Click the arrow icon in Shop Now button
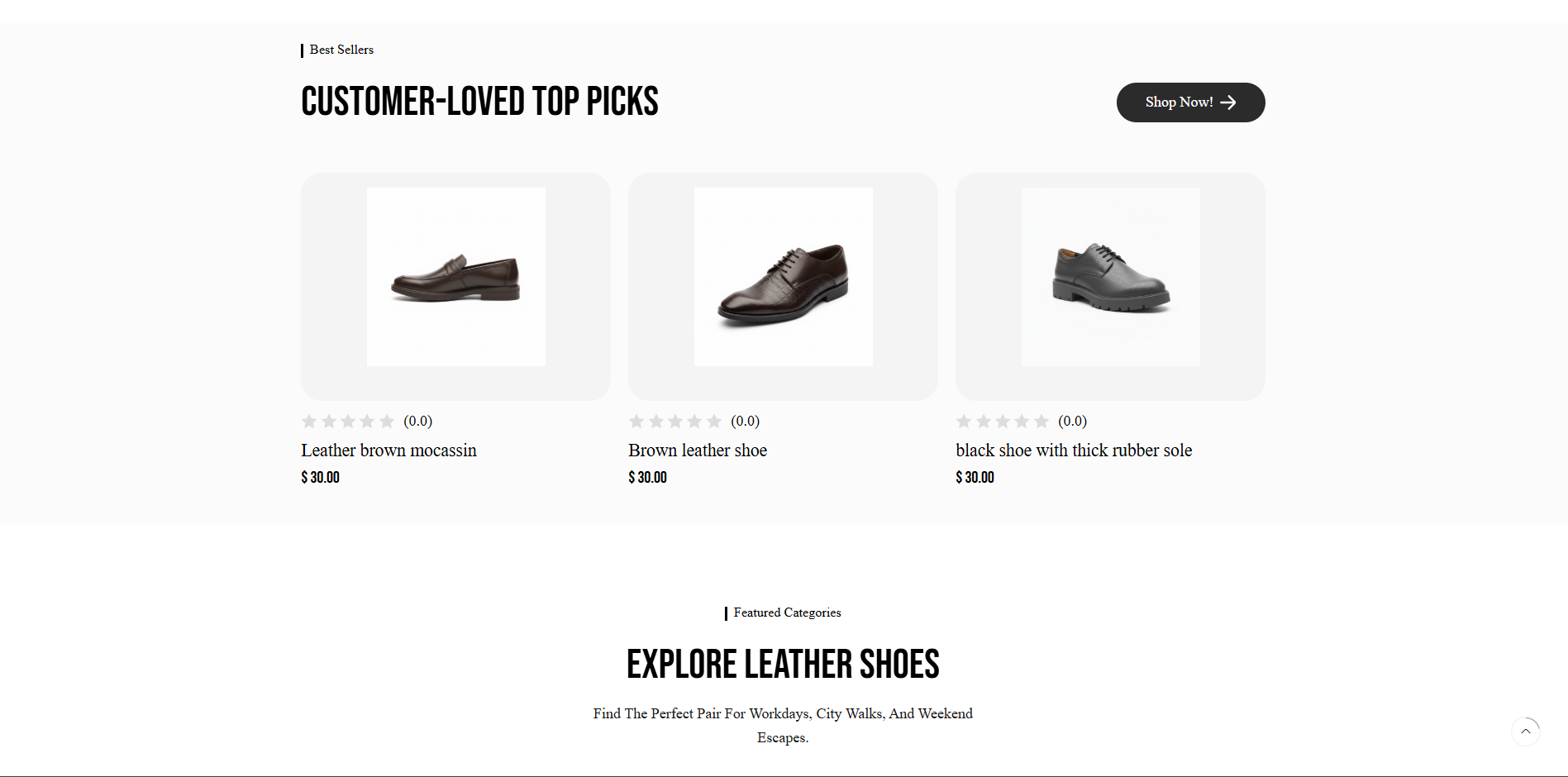Viewport: 1568px width, 777px height. tap(1228, 102)
